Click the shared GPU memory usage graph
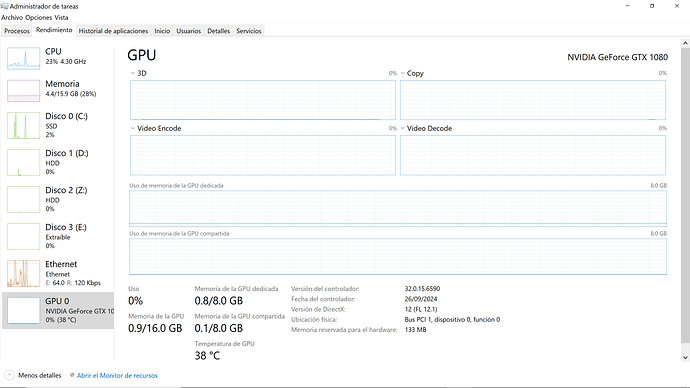690x388 pixels. coord(398,256)
